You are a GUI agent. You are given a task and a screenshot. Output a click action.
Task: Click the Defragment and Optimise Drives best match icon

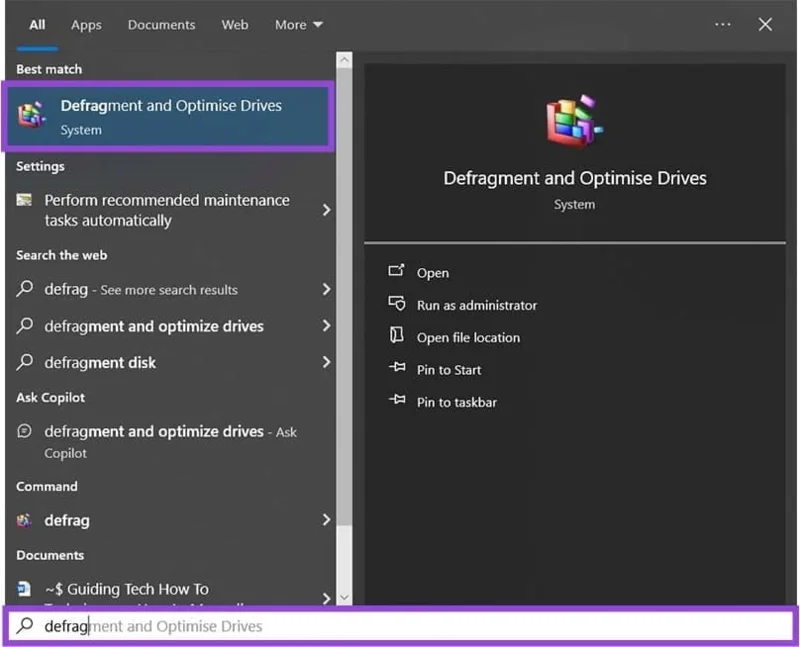click(32, 116)
